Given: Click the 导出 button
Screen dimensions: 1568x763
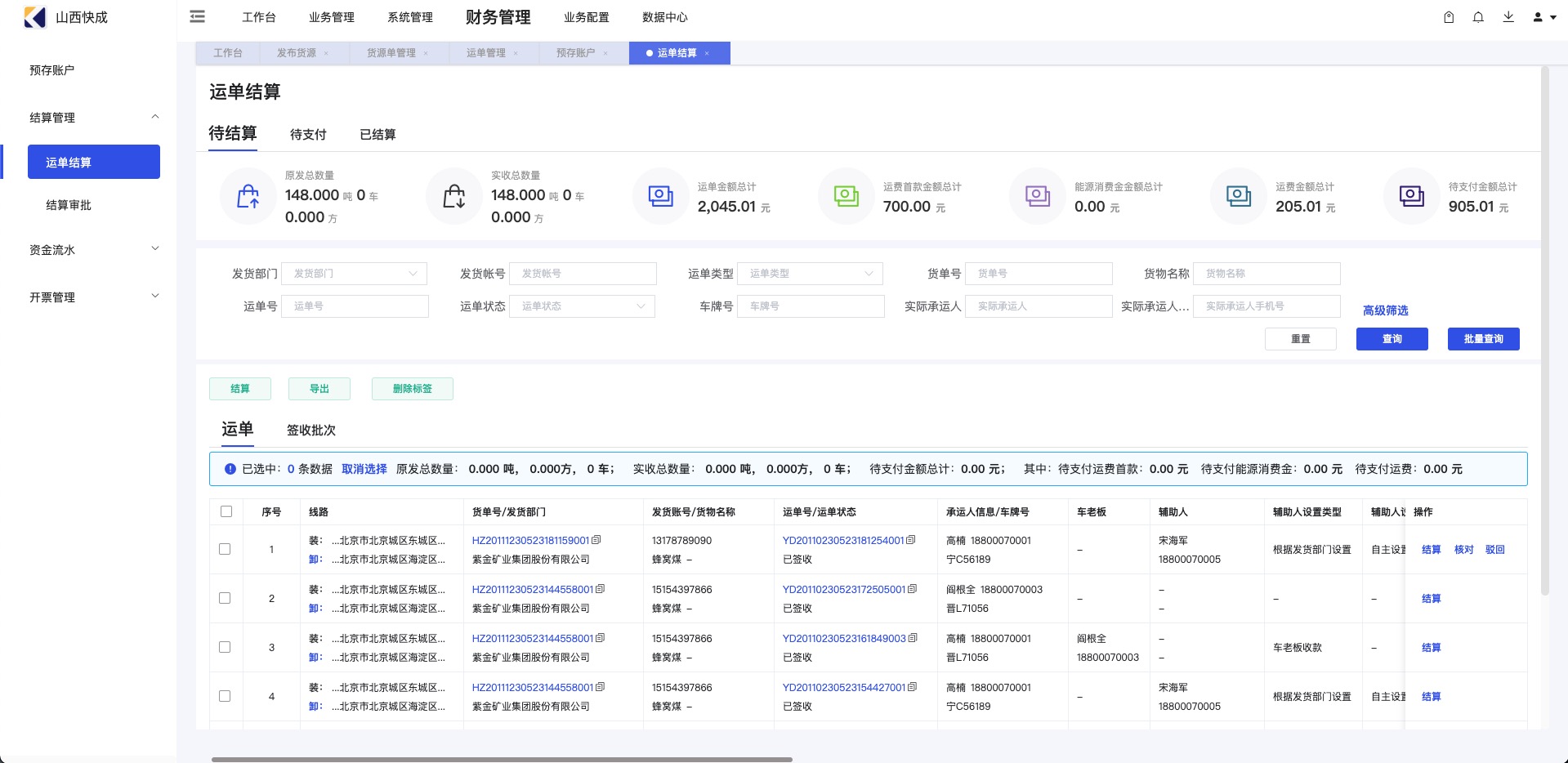Looking at the screenshot, I should [319, 389].
